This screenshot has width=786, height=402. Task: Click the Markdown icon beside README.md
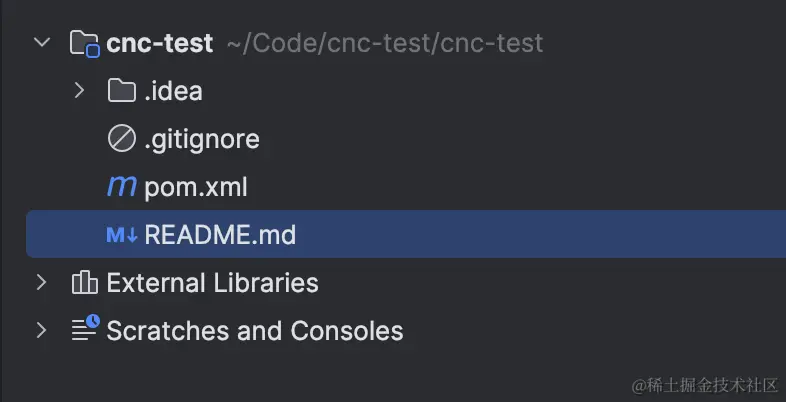pos(121,235)
